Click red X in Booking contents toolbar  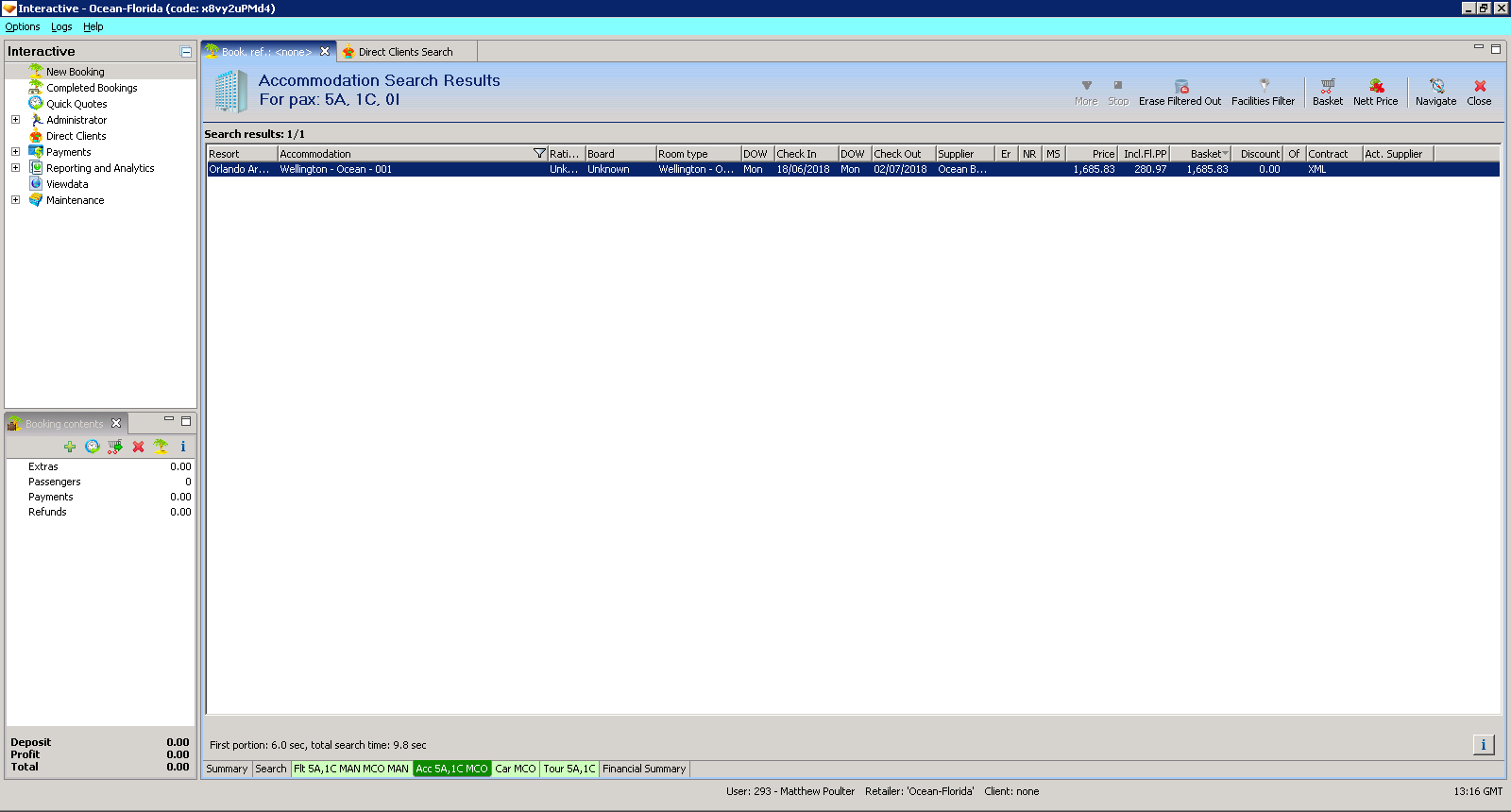[x=138, y=447]
